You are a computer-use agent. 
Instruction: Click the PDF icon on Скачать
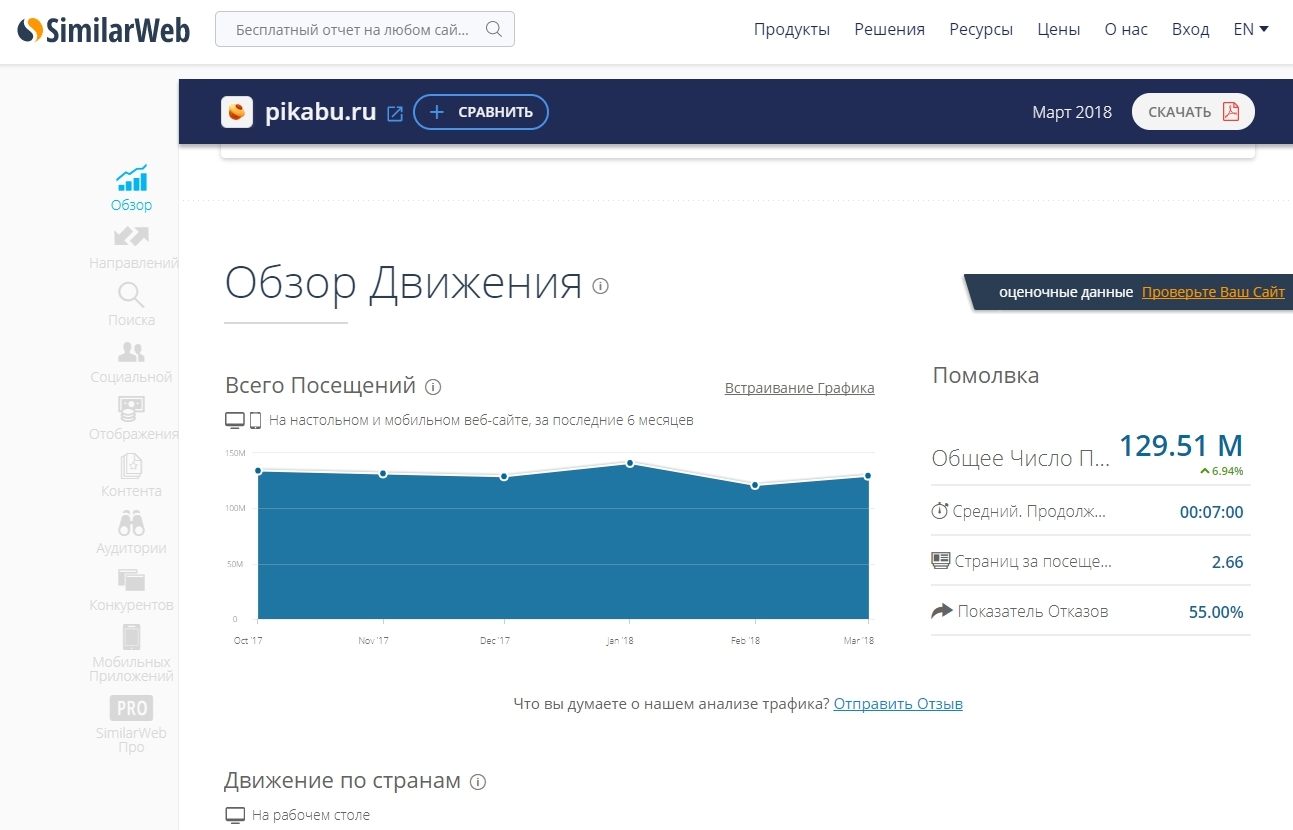point(1231,111)
